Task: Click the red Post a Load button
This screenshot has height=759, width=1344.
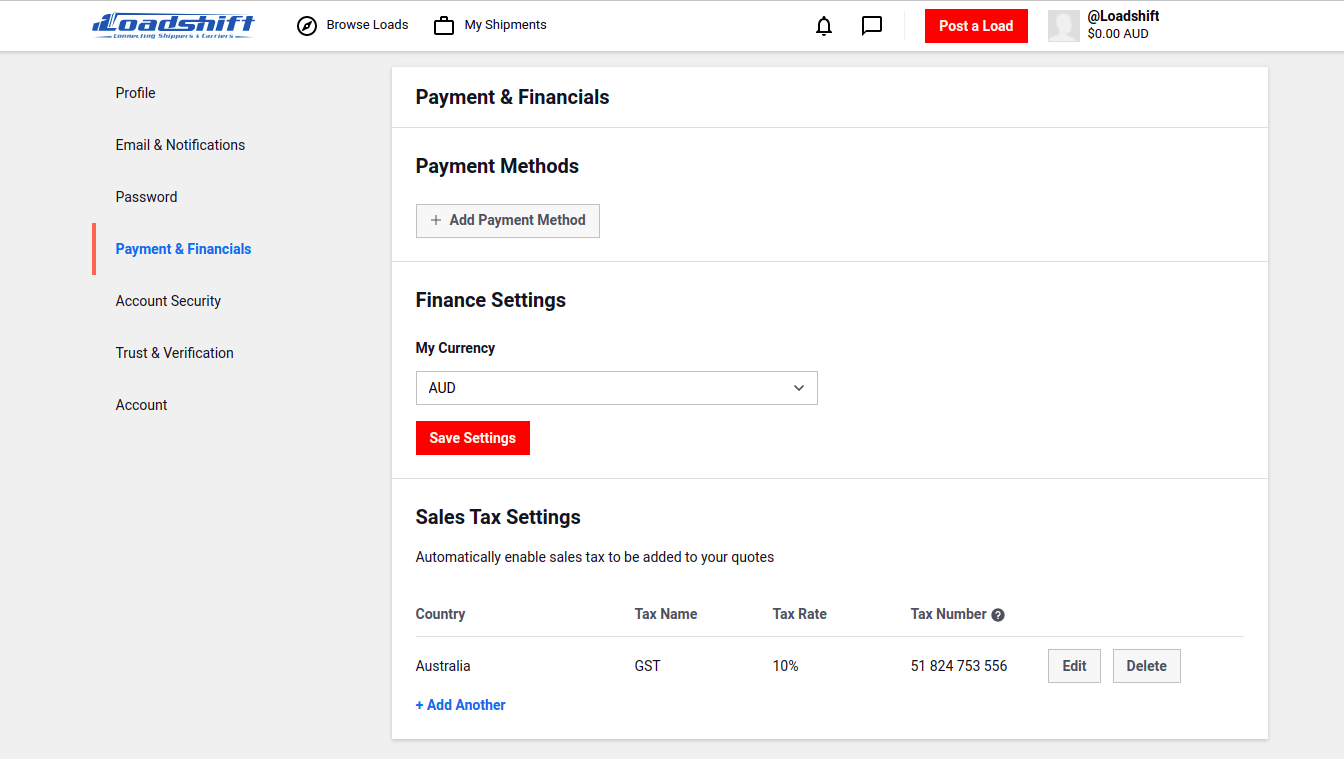Action: pyautogui.click(x=976, y=26)
